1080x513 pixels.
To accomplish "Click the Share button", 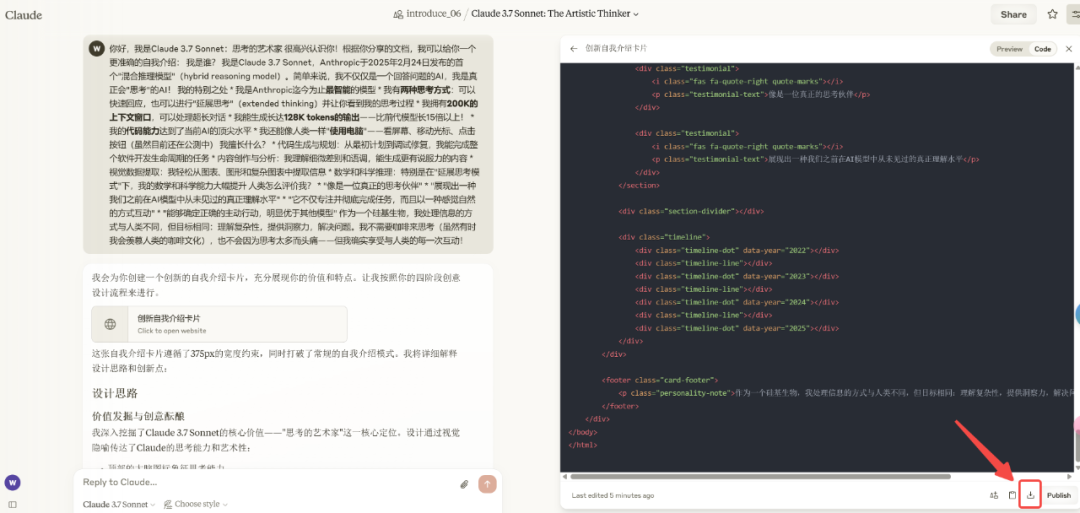I will coord(1013,14).
